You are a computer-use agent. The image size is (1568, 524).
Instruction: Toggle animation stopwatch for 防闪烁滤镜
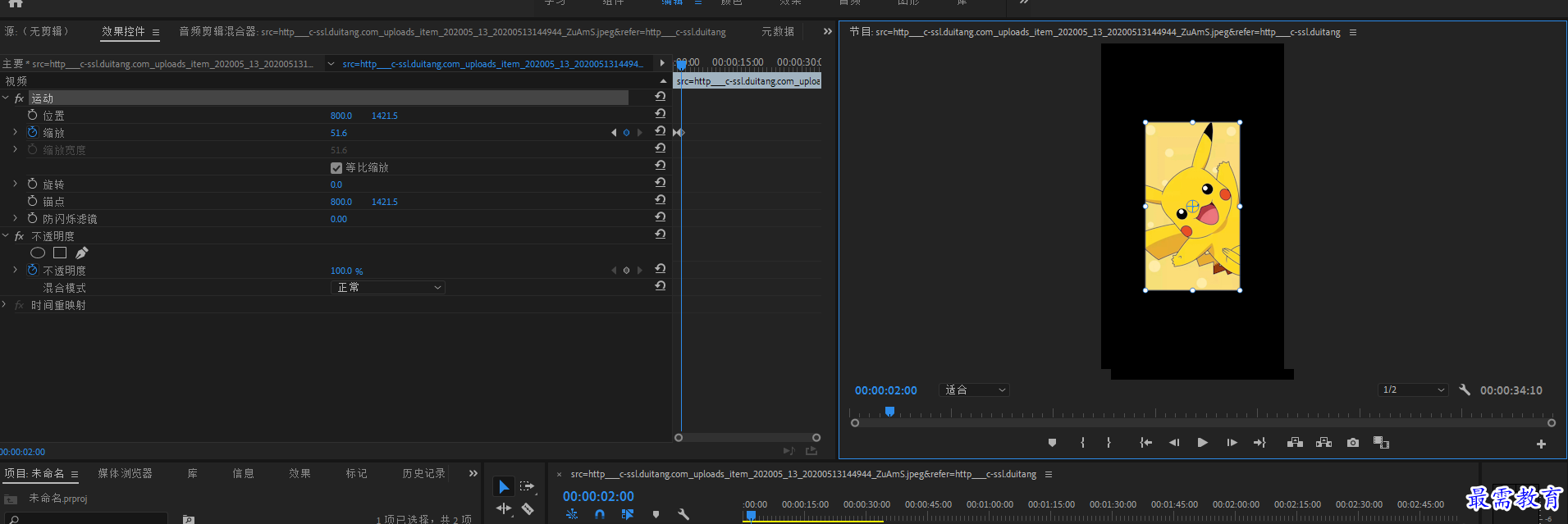pyautogui.click(x=33, y=218)
